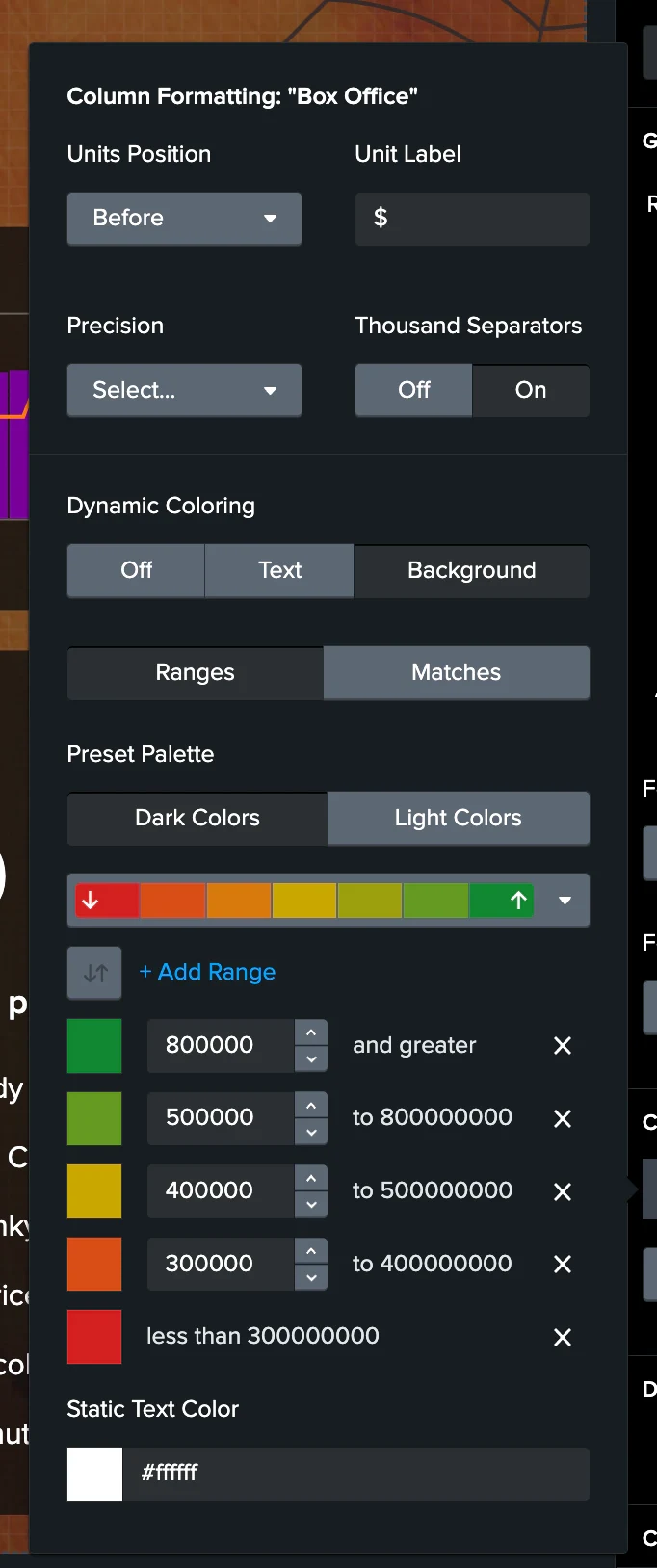Turn Thousand Separators On
The height and width of the screenshot is (1568, 657).
(x=530, y=390)
